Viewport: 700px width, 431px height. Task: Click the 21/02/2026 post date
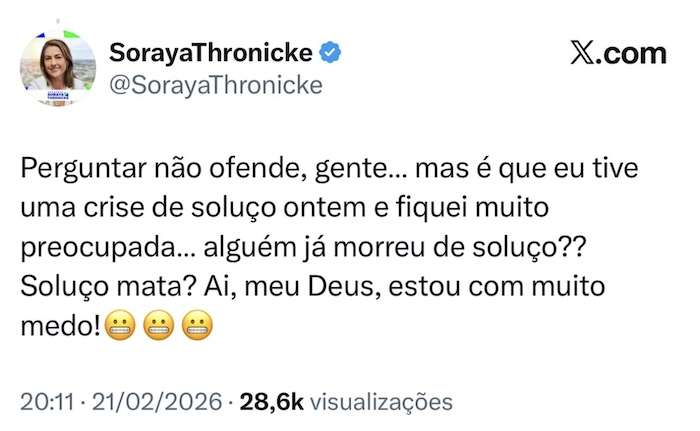click(x=158, y=402)
